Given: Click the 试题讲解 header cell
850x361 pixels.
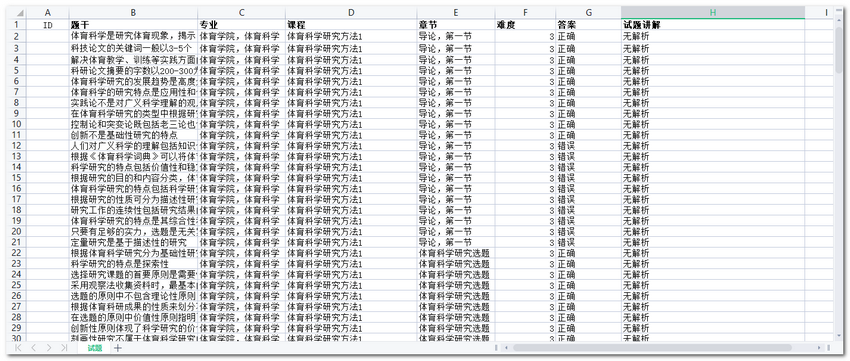Looking at the screenshot, I should pos(713,25).
